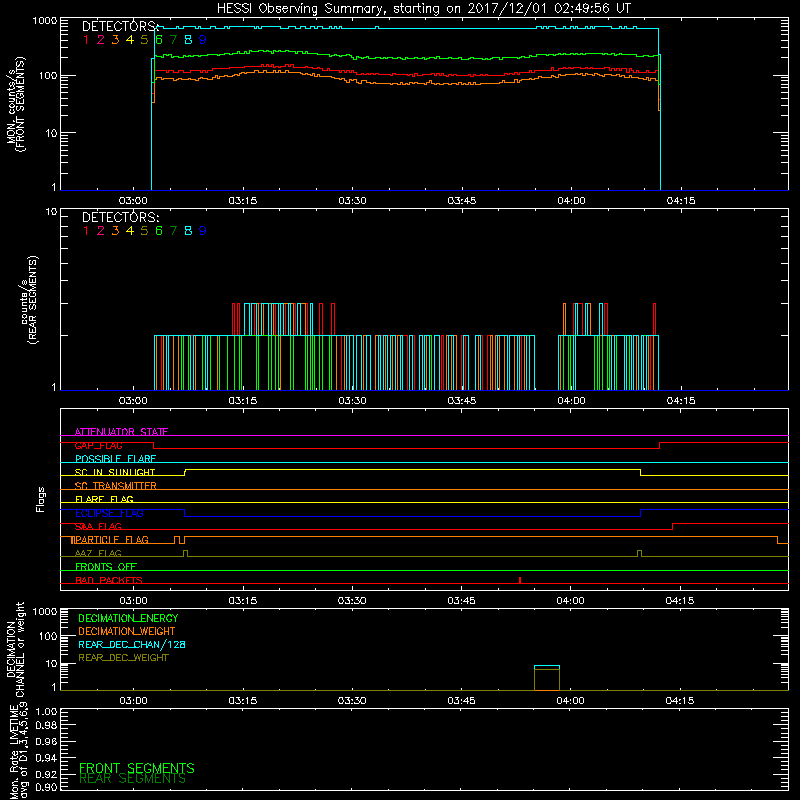Select detector 1 in front segments legend
This screenshot has height=800, width=800.
click(x=86, y=39)
